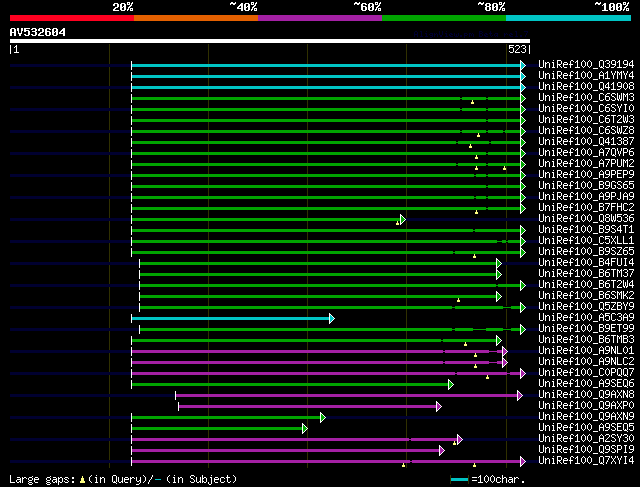
Task: Click the UniRef100_Q39194 label
Action: pos(586,64)
